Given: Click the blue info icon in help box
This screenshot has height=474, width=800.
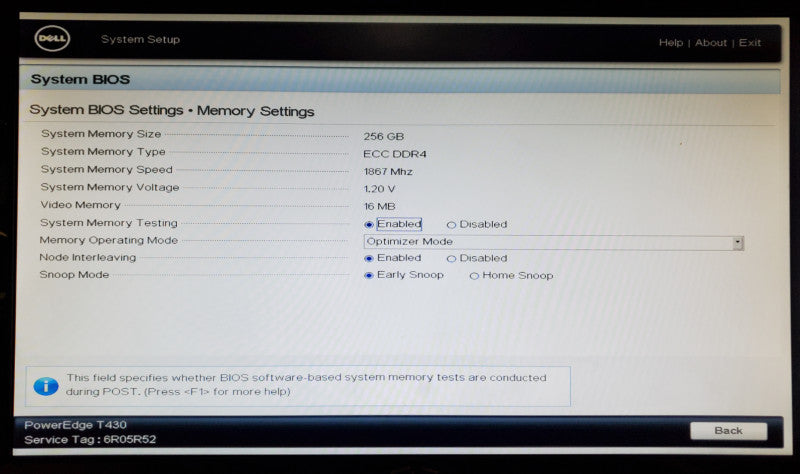Looking at the screenshot, I should (46, 386).
